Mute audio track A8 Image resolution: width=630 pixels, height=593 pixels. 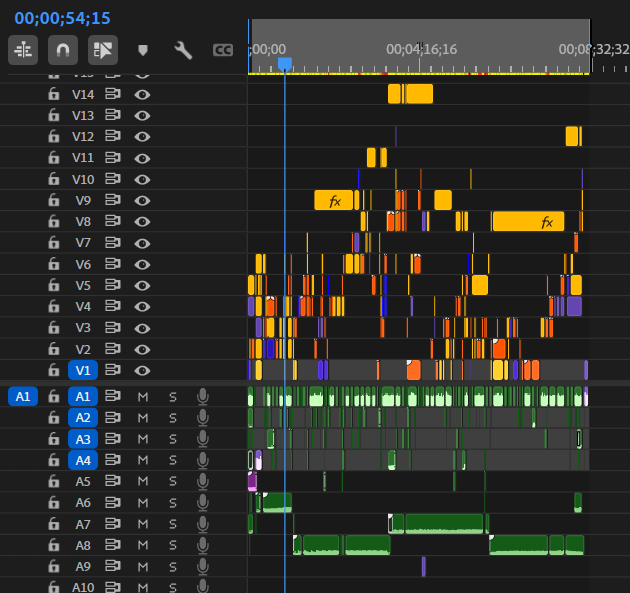143,545
